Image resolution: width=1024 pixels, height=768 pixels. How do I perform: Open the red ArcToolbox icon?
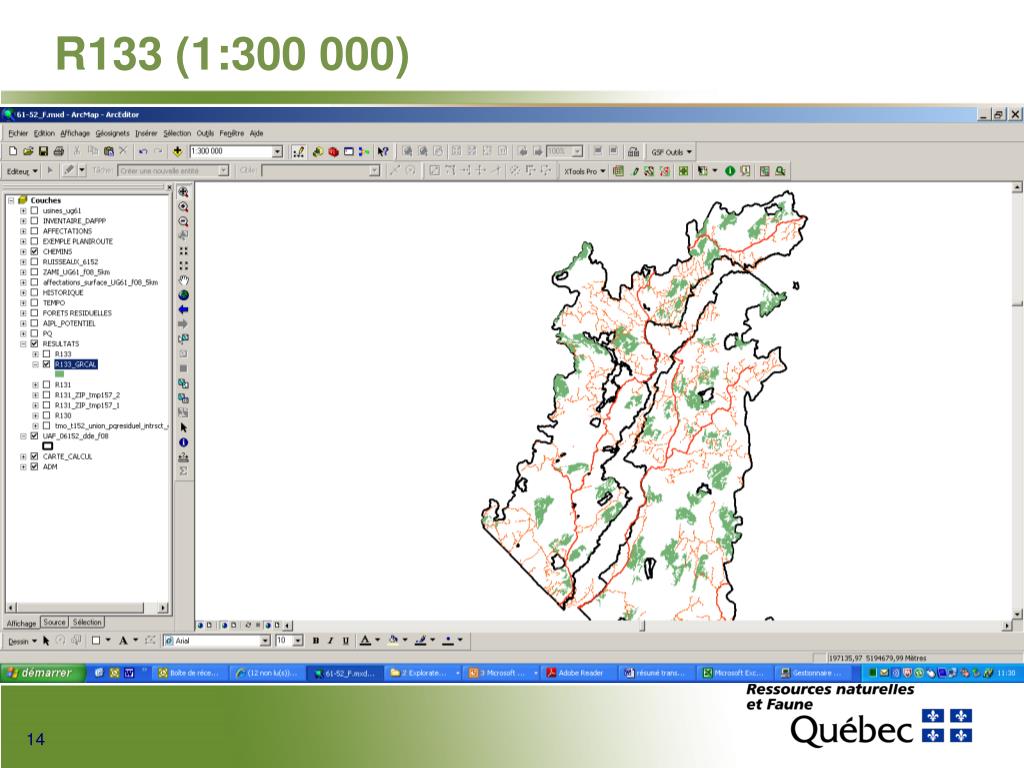334,152
